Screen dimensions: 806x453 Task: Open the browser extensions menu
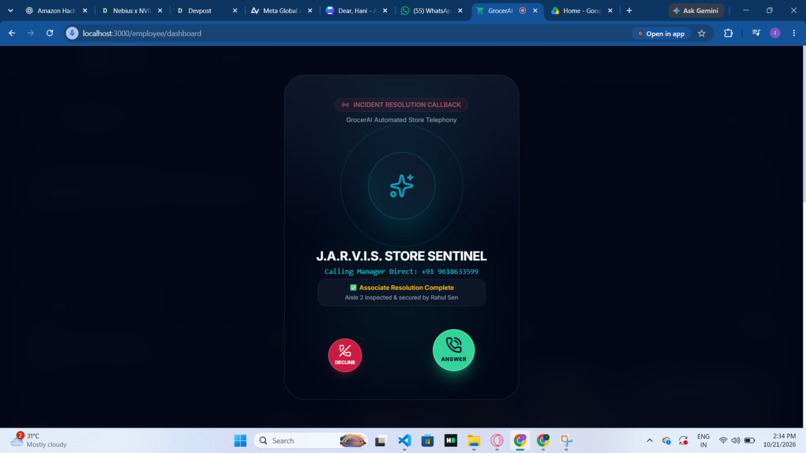coord(728,33)
